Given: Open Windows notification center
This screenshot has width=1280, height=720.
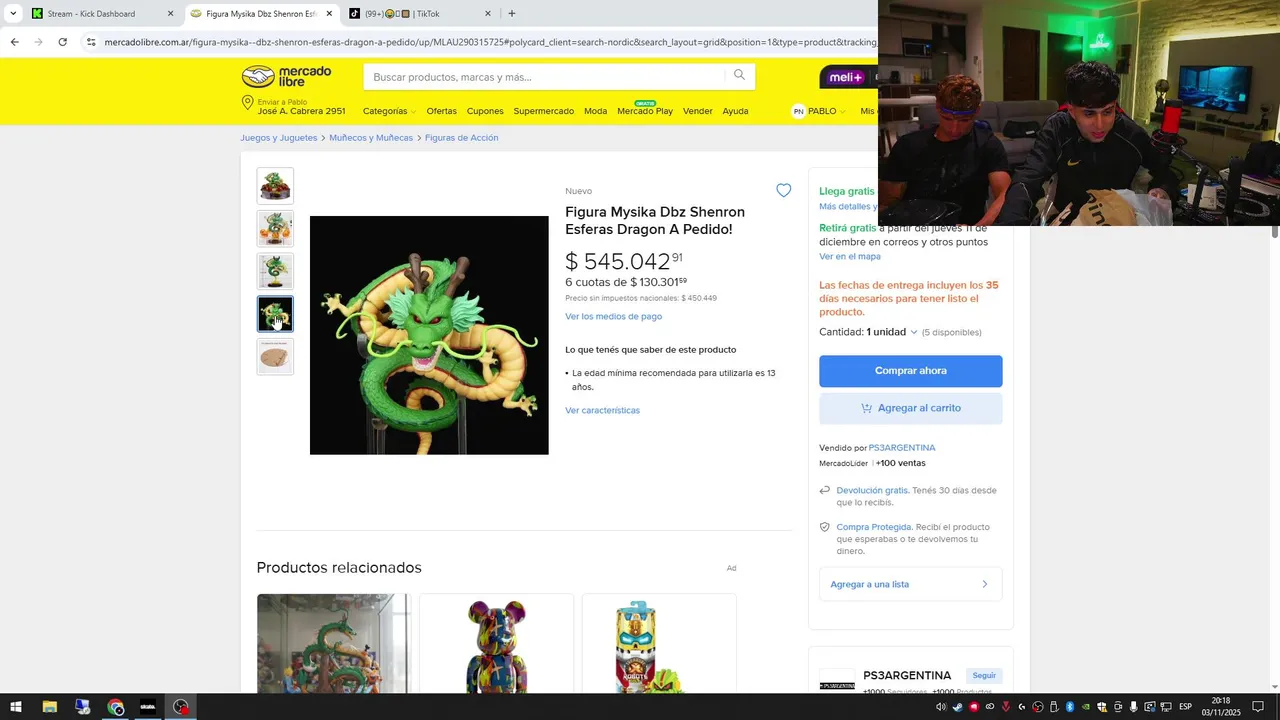Looking at the screenshot, I should 1258,707.
